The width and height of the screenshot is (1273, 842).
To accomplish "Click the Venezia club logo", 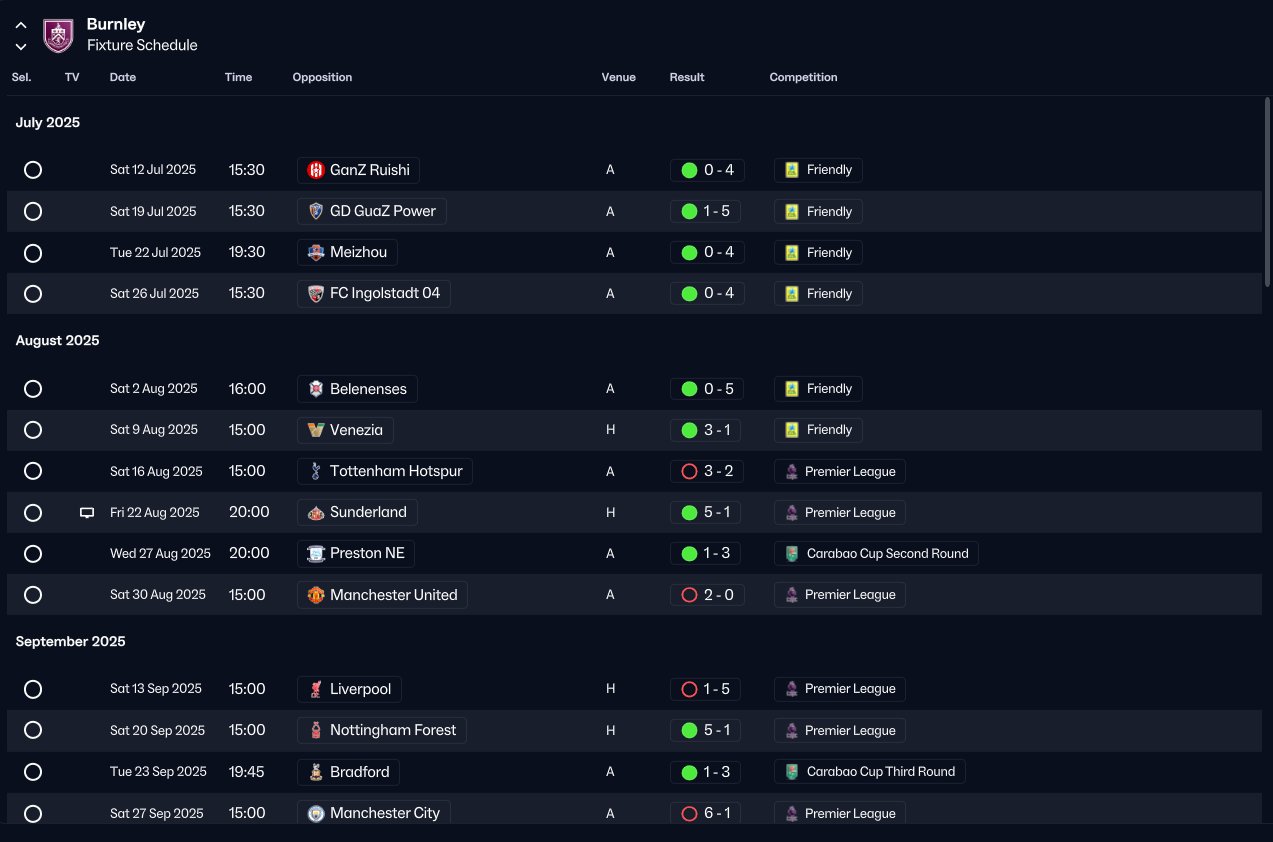I will [x=316, y=430].
